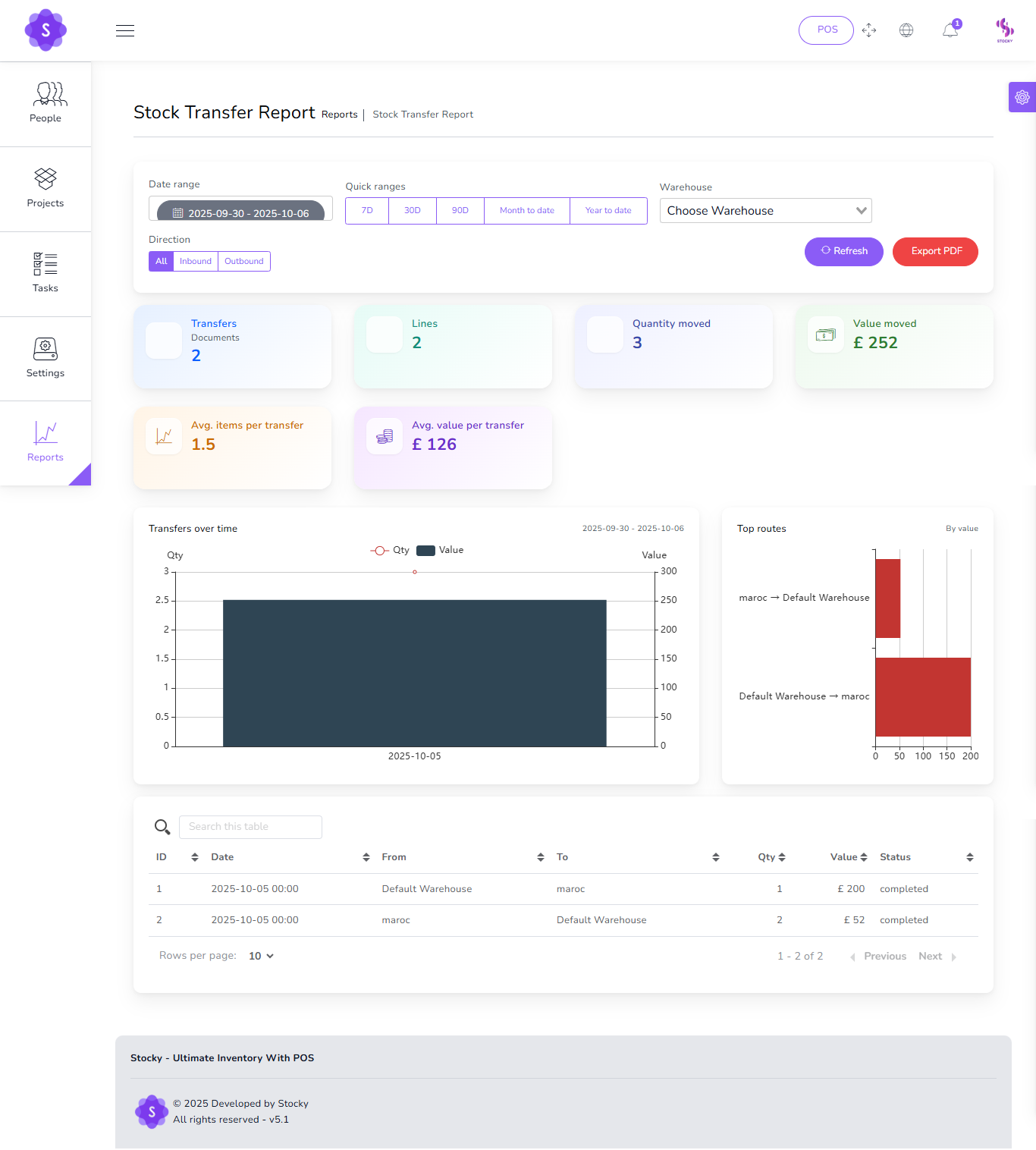This screenshot has width=1036, height=1150.
Task: Open the language globe icon
Action: [x=906, y=30]
